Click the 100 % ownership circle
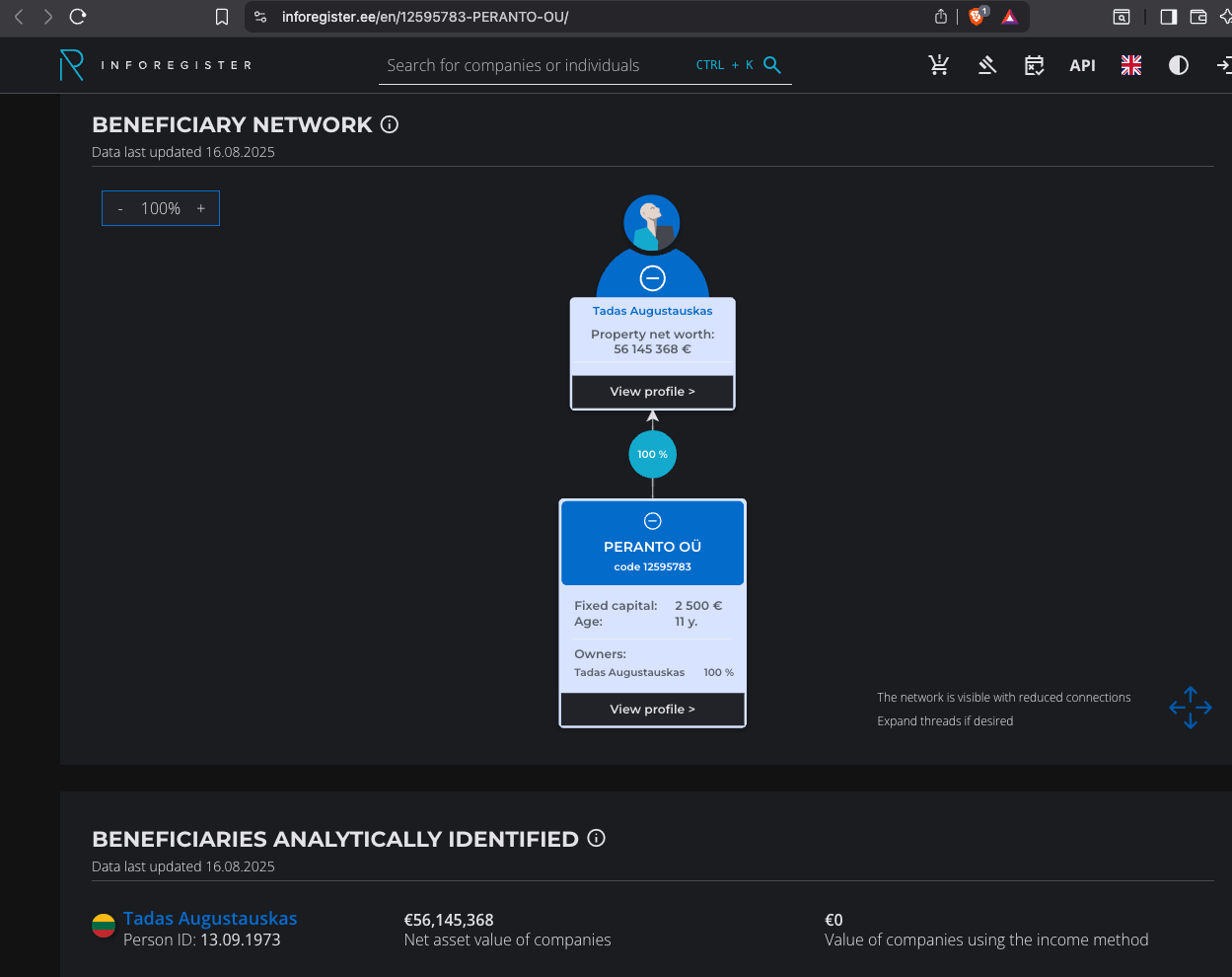The height and width of the screenshot is (977, 1232). tap(653, 454)
